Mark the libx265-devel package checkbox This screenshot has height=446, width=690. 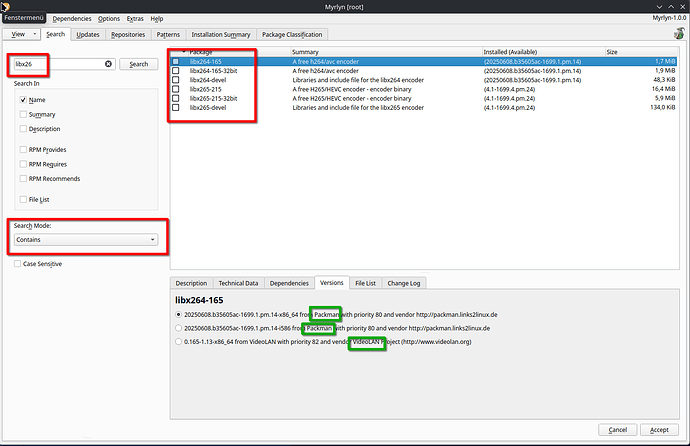tap(176, 107)
